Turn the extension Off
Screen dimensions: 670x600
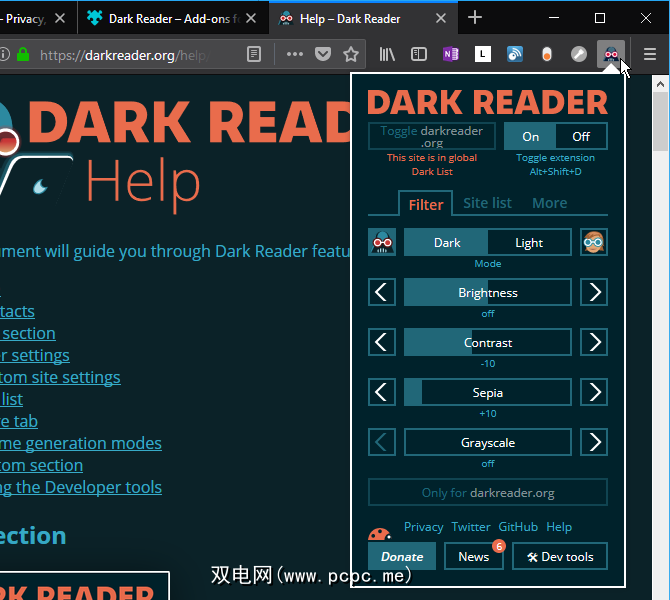coord(581,136)
